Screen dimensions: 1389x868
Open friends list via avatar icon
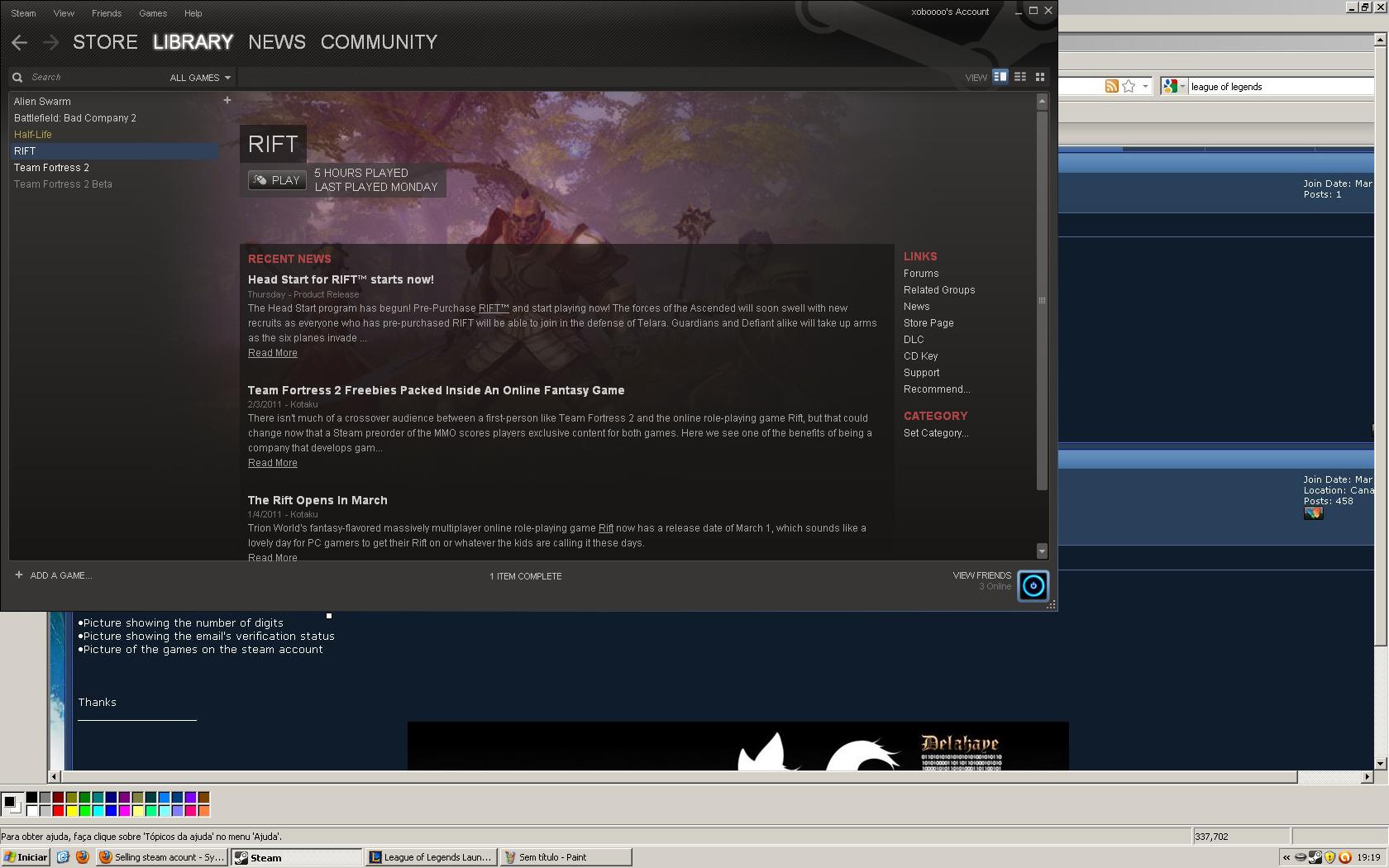tap(1033, 585)
